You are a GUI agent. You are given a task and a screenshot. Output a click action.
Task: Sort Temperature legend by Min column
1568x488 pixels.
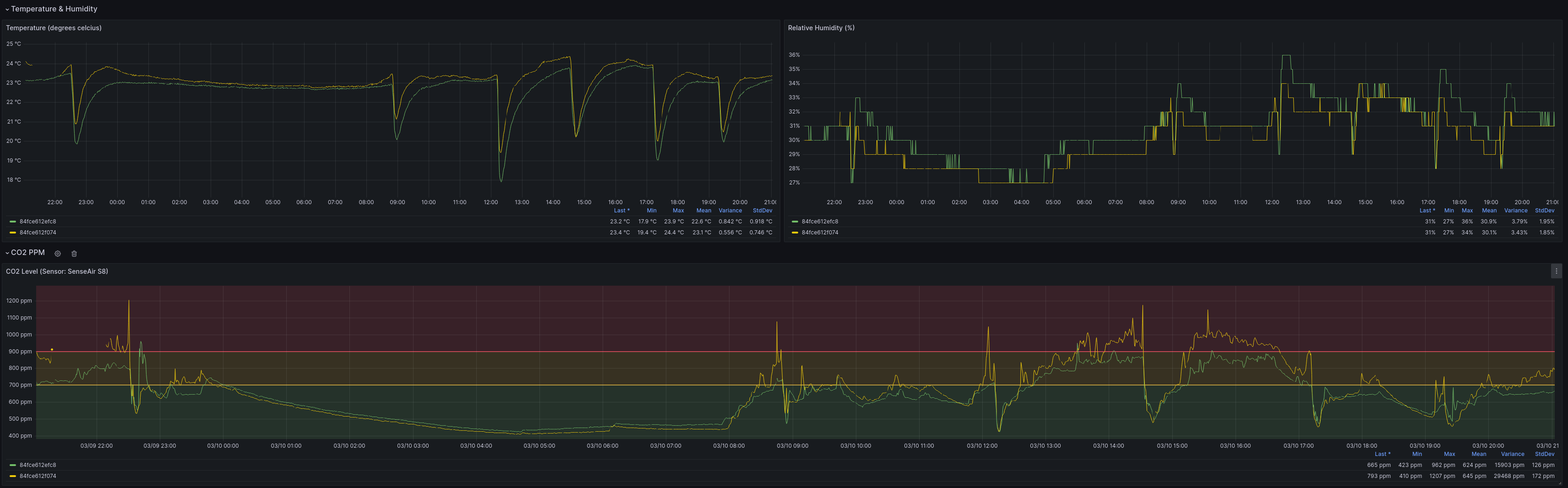point(651,211)
